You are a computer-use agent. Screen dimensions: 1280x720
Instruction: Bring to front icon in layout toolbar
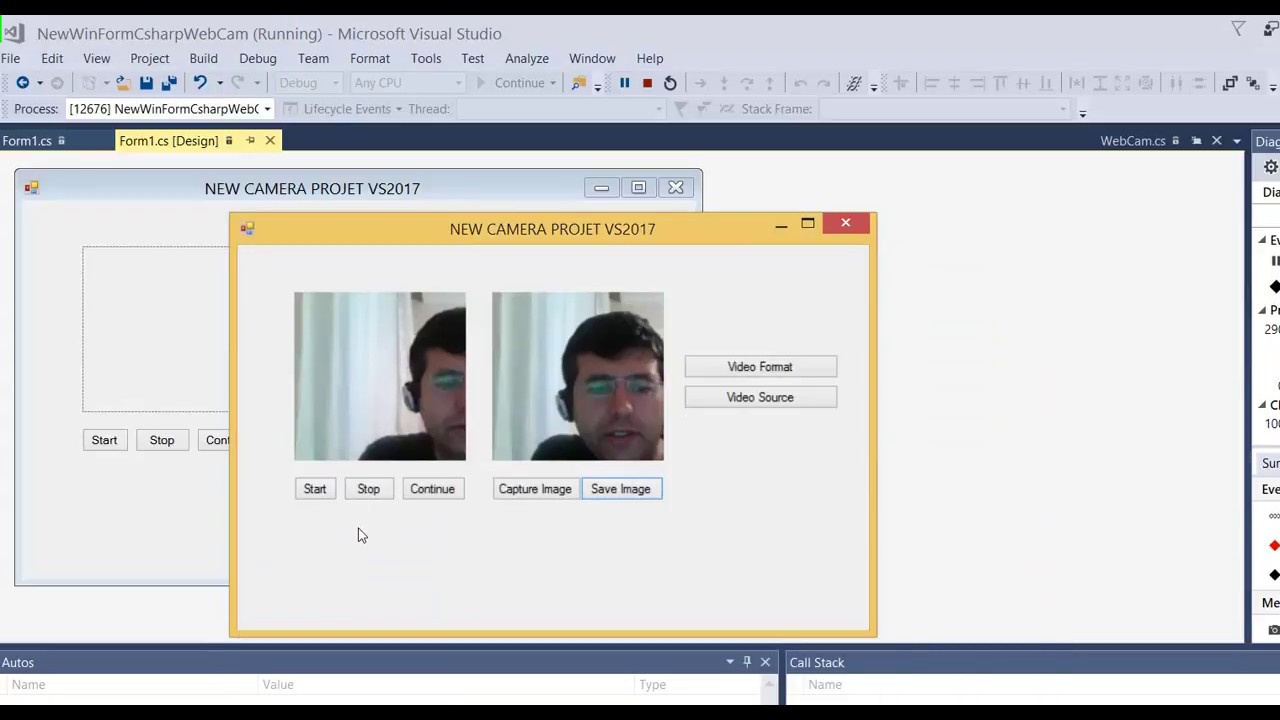tap(1230, 83)
